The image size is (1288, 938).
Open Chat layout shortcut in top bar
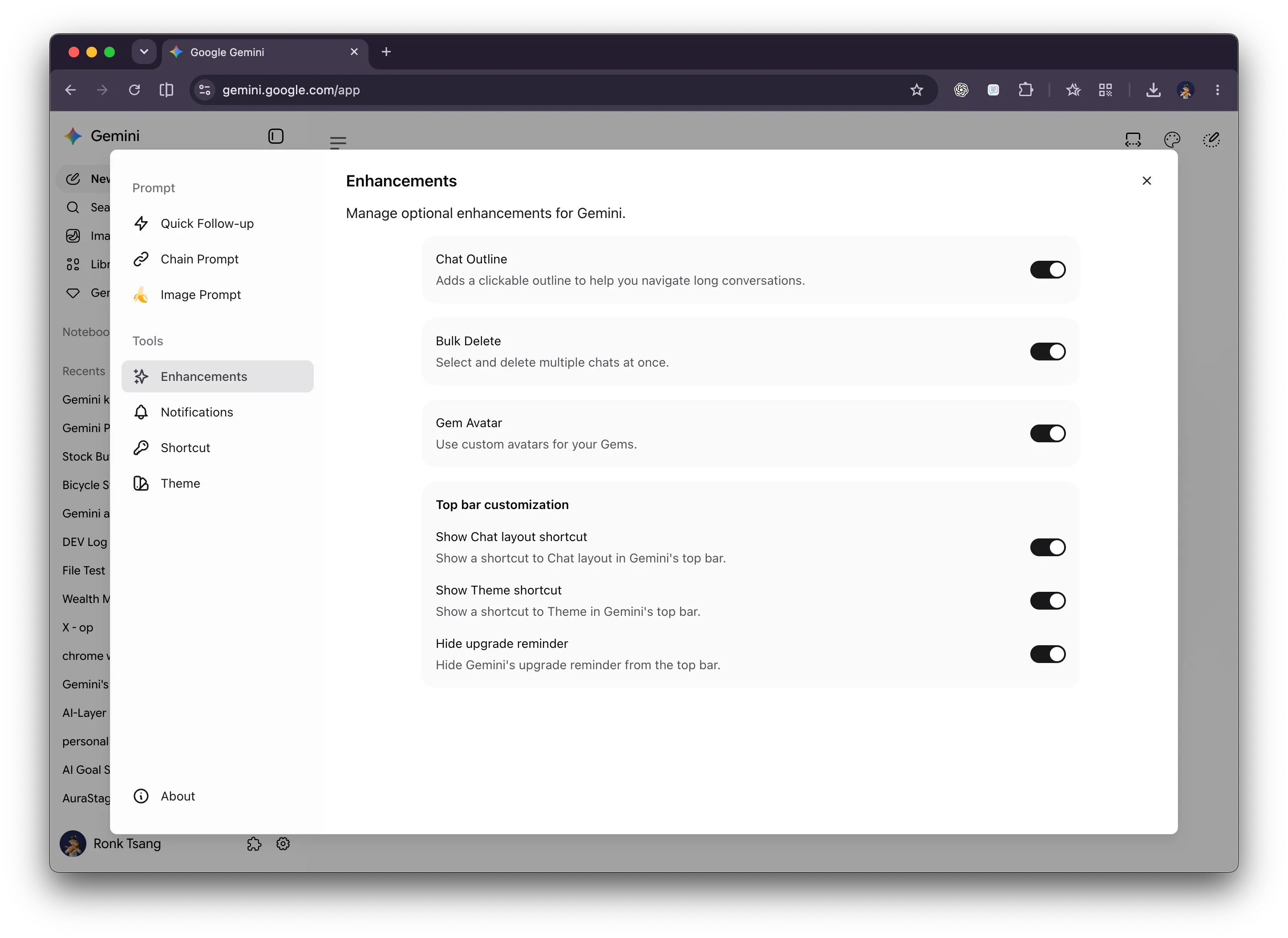pos(1132,140)
